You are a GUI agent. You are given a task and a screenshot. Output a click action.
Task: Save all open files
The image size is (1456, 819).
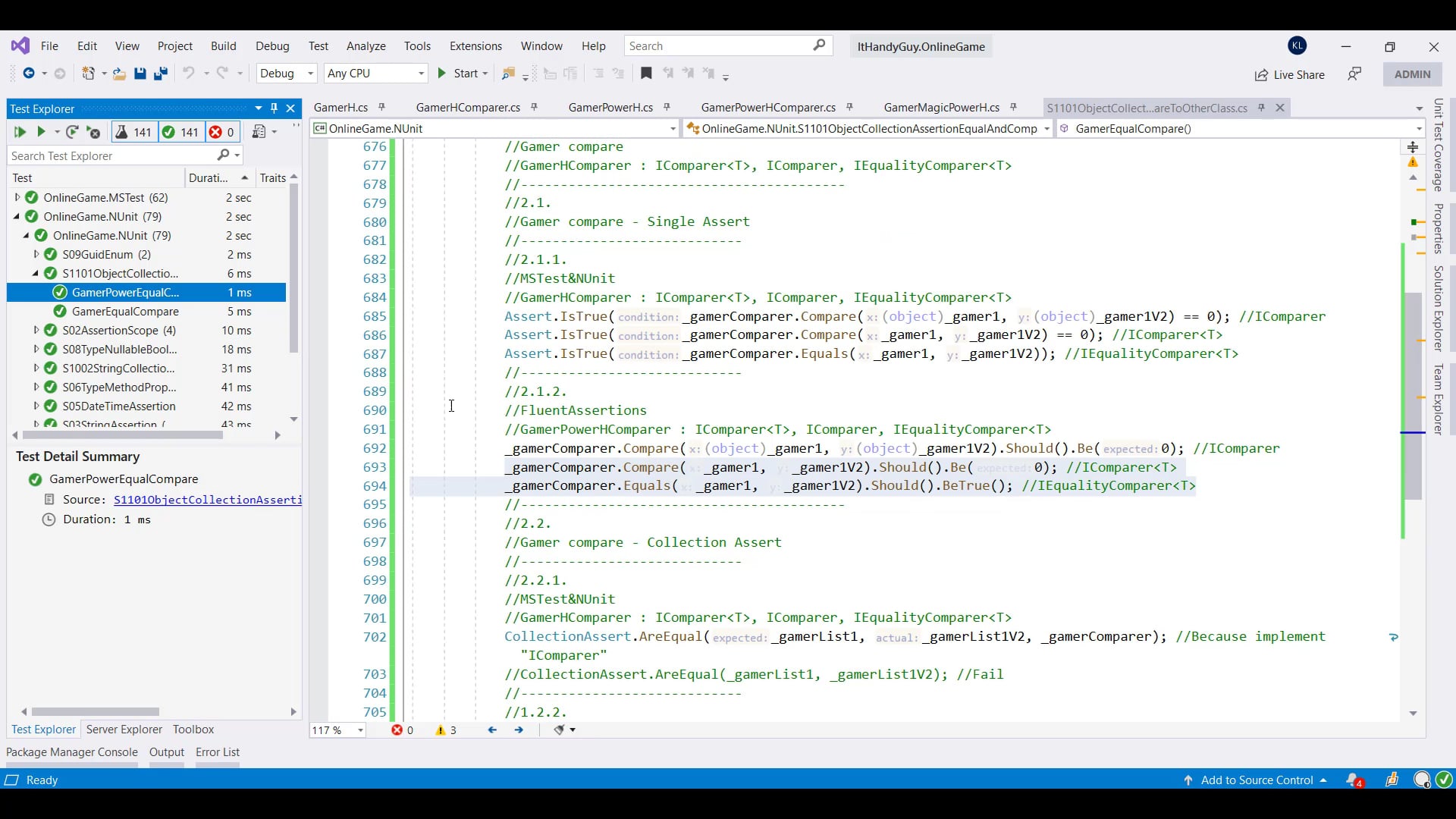click(160, 74)
